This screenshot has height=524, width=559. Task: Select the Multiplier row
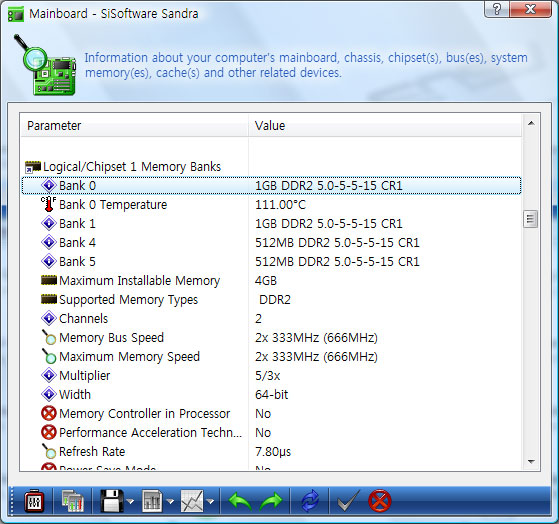271,376
